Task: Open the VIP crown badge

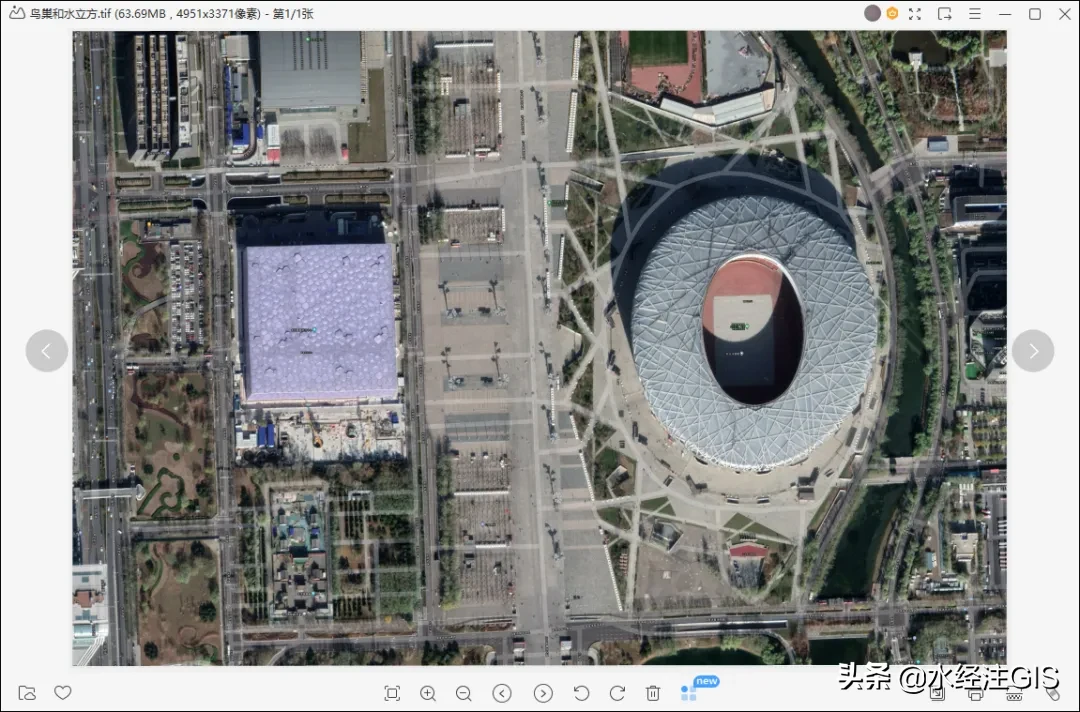Action: [892, 13]
